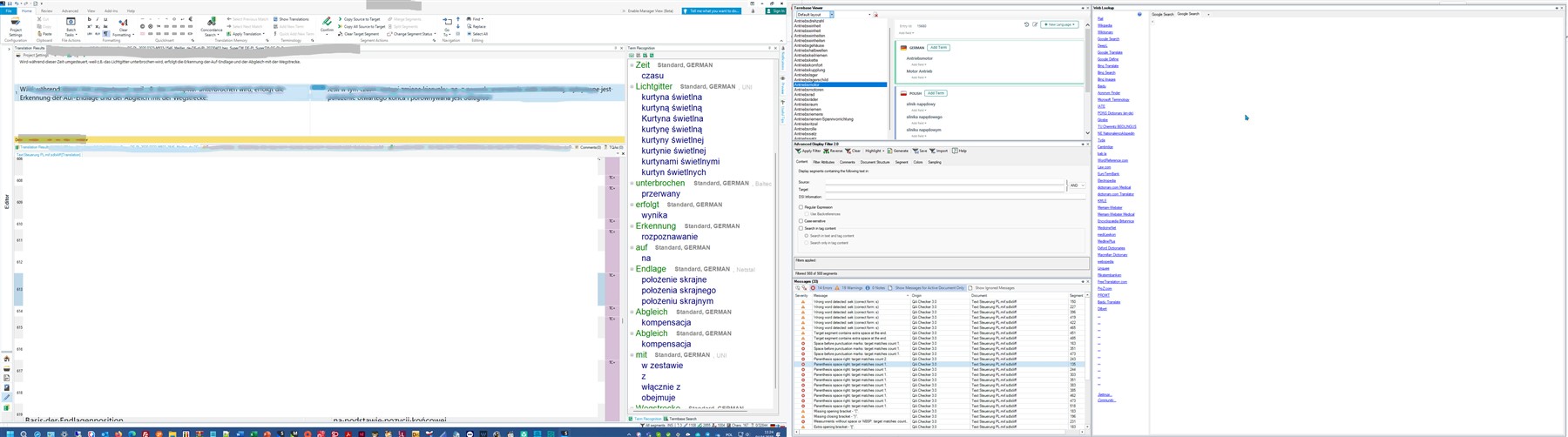Viewport: 1568px width, 437px height.
Task: Open Concordance Search
Action: tap(211, 27)
